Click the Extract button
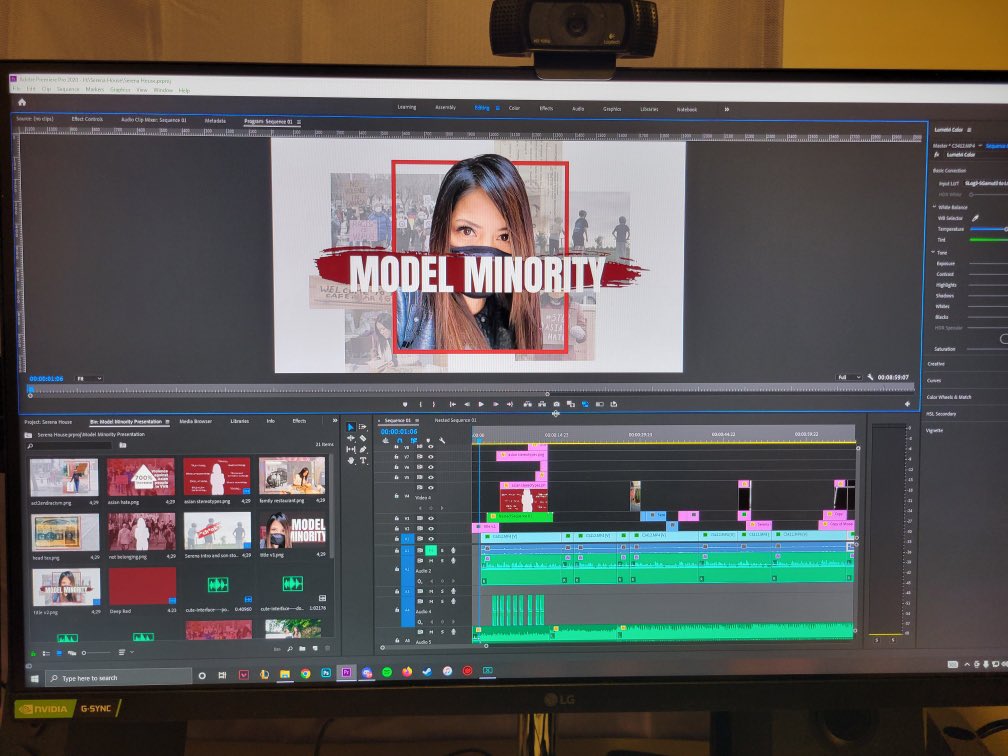Viewport: 1008px width, 756px height. (x=542, y=404)
